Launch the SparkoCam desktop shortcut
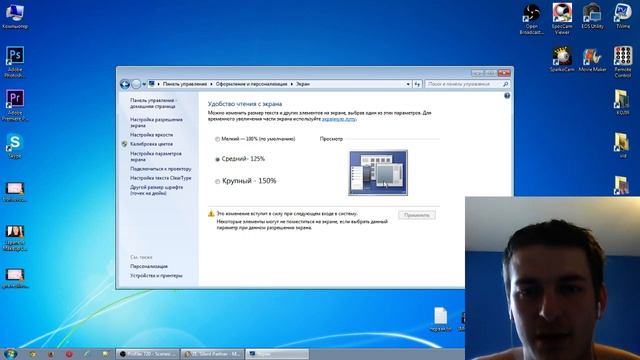 (562, 59)
